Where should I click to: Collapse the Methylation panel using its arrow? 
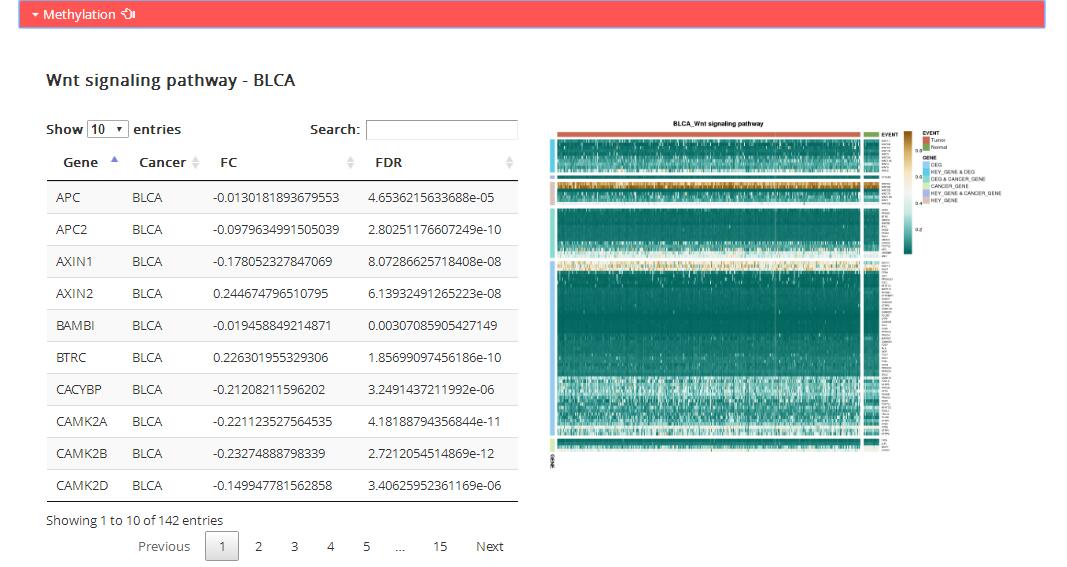coord(35,15)
